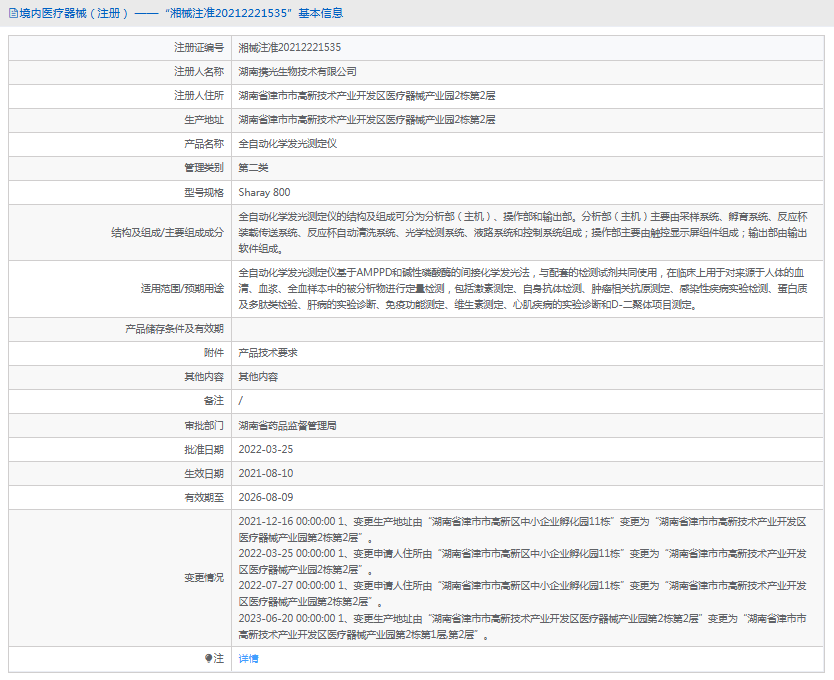Click the 产品名称 label
834x680 pixels.
click(204, 144)
